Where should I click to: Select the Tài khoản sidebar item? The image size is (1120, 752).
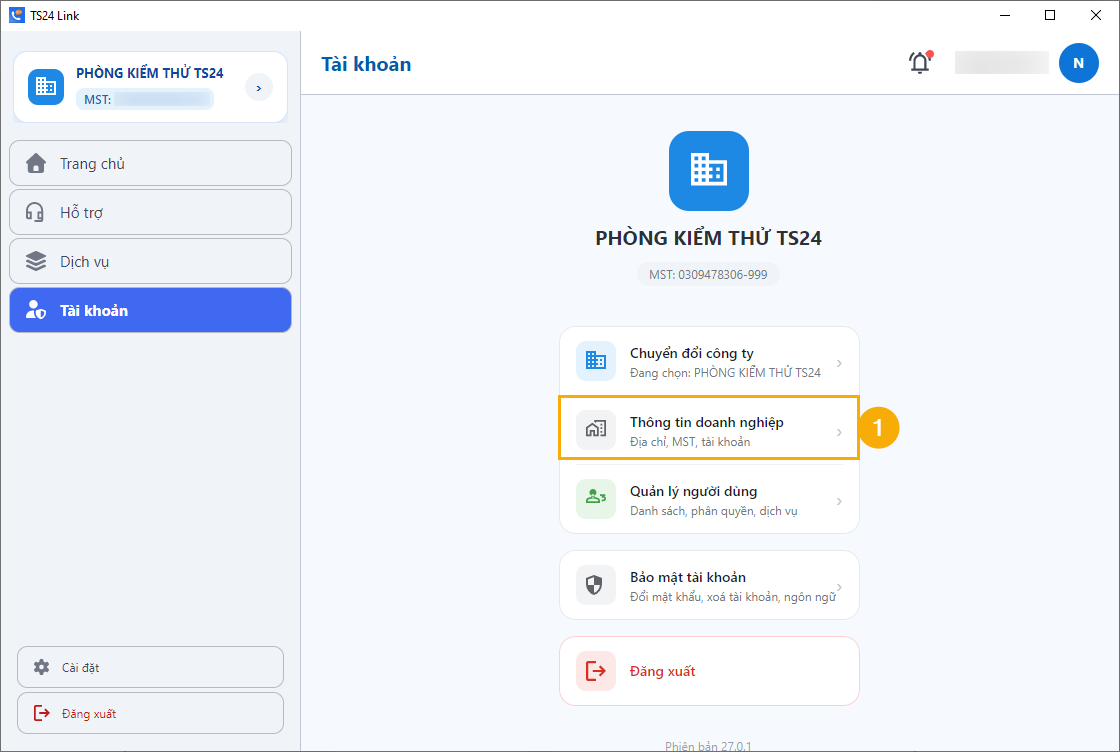tap(150, 310)
